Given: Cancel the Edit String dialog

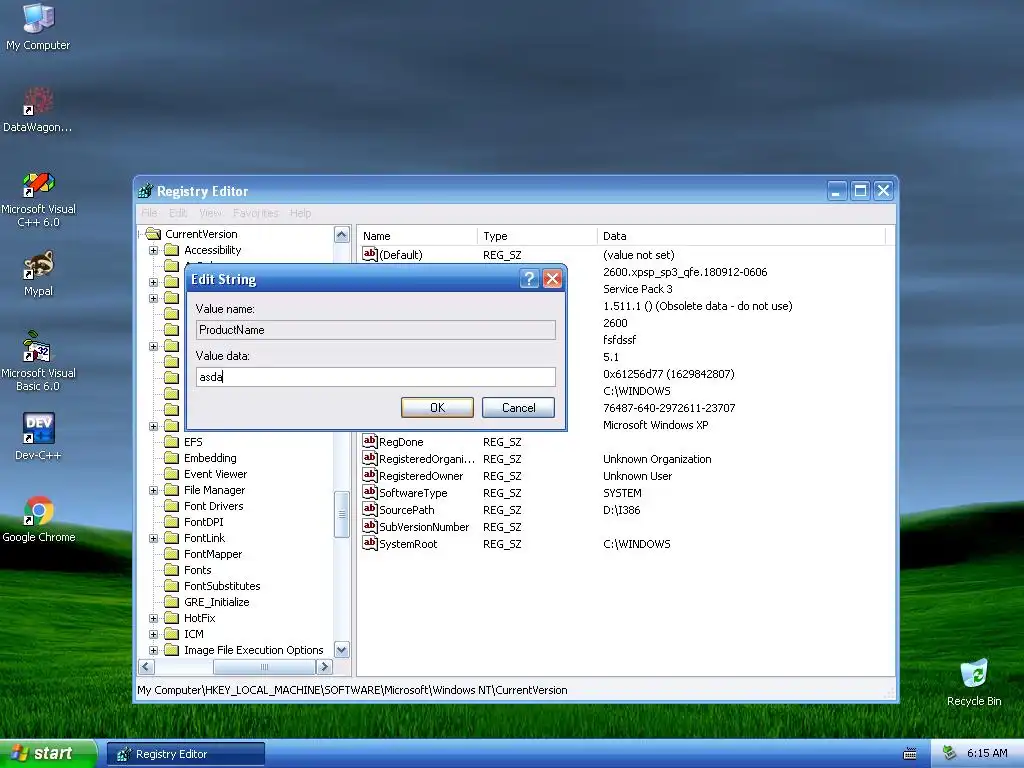Looking at the screenshot, I should 519,408.
